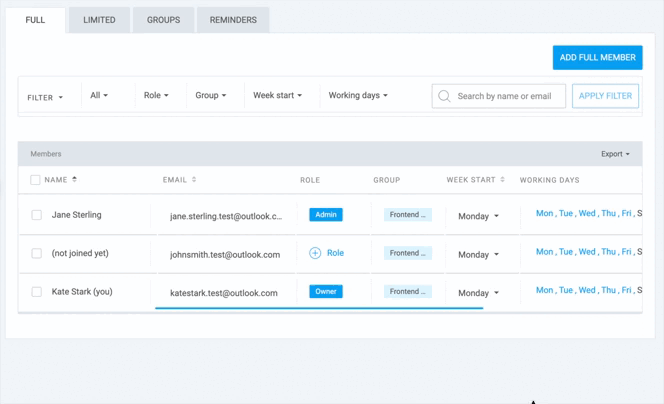Click Jane Sterling's Admin role badge
Screen dimensions: 664x404
point(325,215)
